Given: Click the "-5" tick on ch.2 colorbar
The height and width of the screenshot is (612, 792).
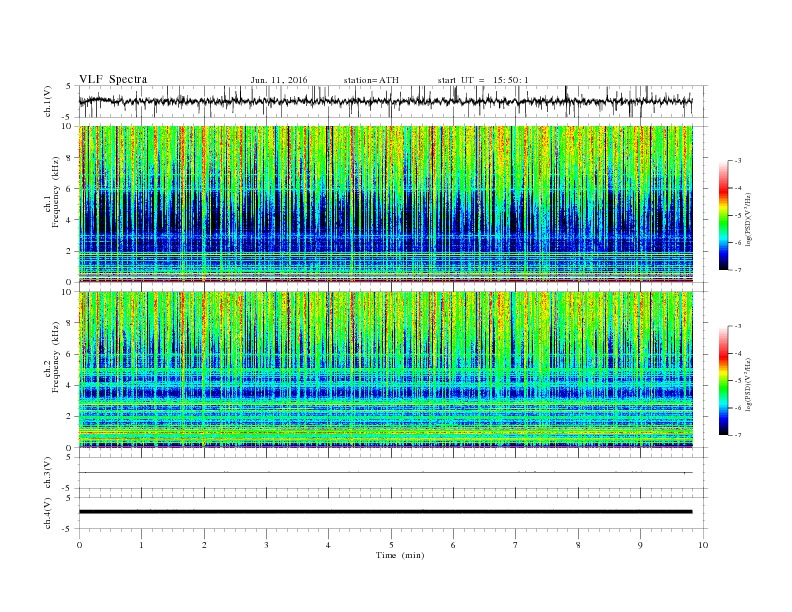Looking at the screenshot, I should pyautogui.click(x=738, y=381).
